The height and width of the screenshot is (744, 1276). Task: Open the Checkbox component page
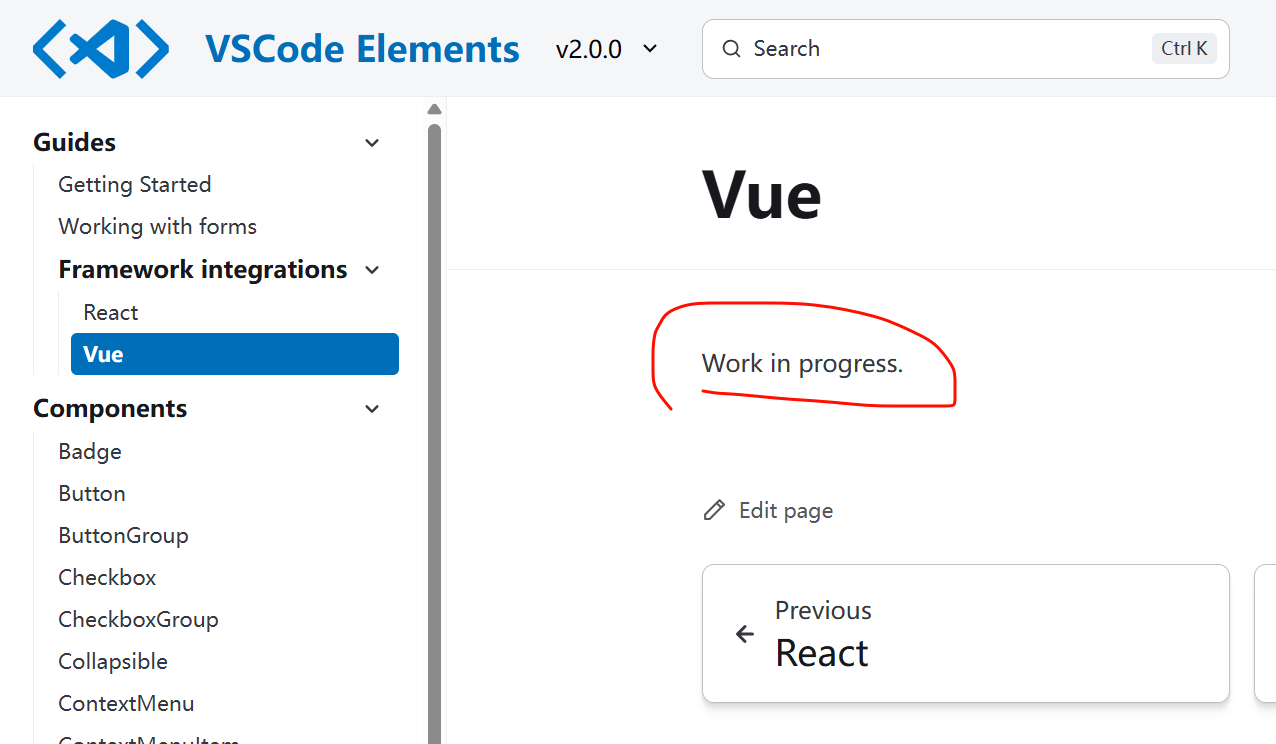click(x=107, y=578)
